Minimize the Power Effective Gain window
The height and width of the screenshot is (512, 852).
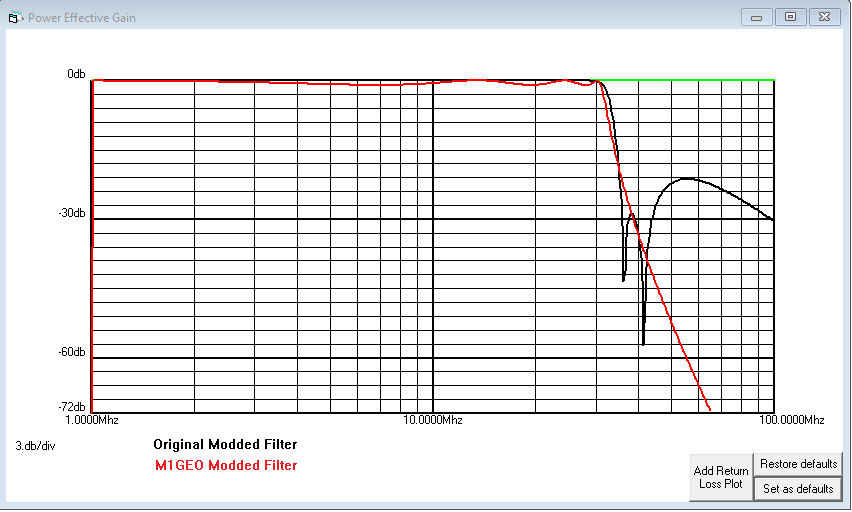coord(756,17)
